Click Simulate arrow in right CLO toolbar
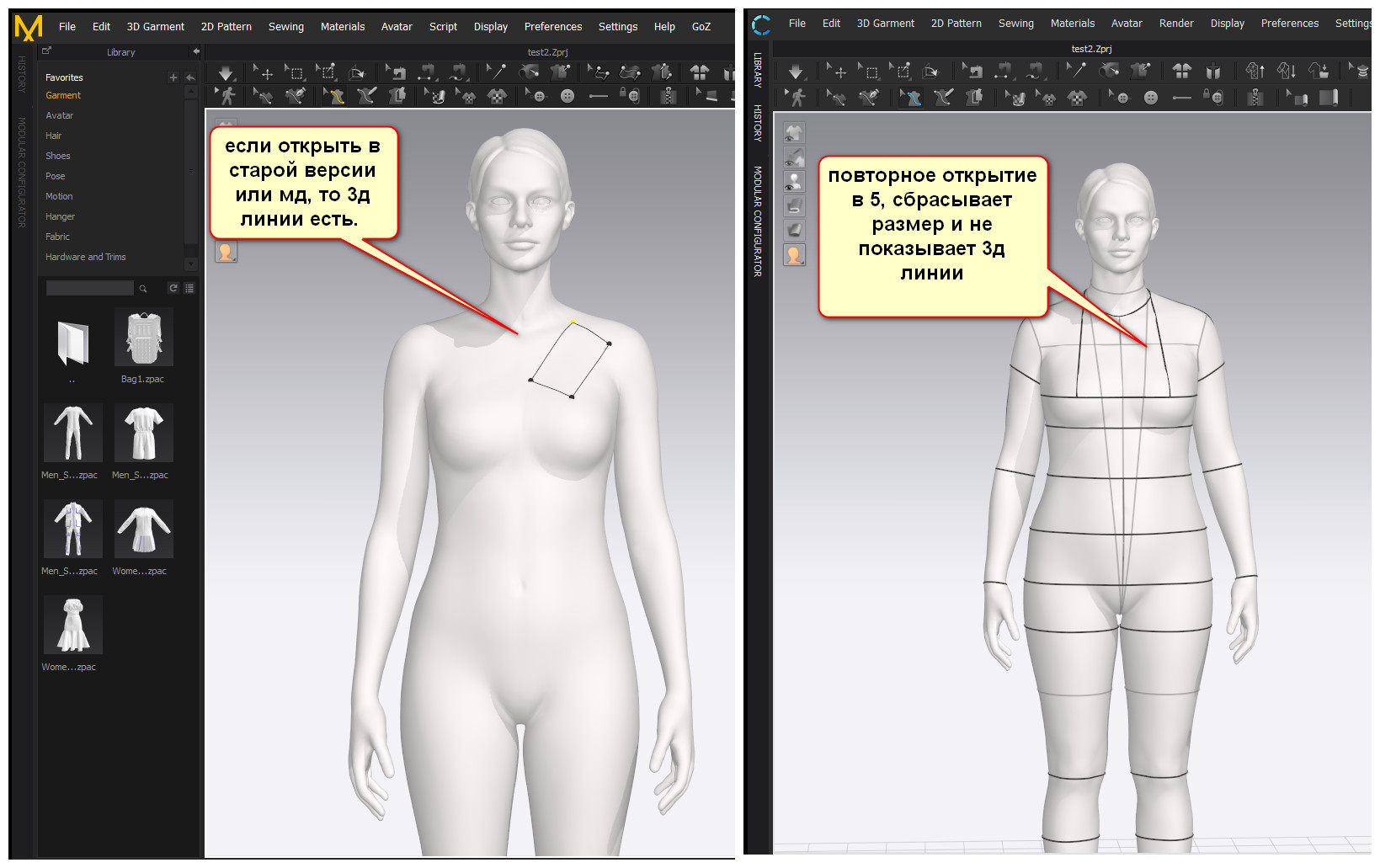 (x=796, y=71)
